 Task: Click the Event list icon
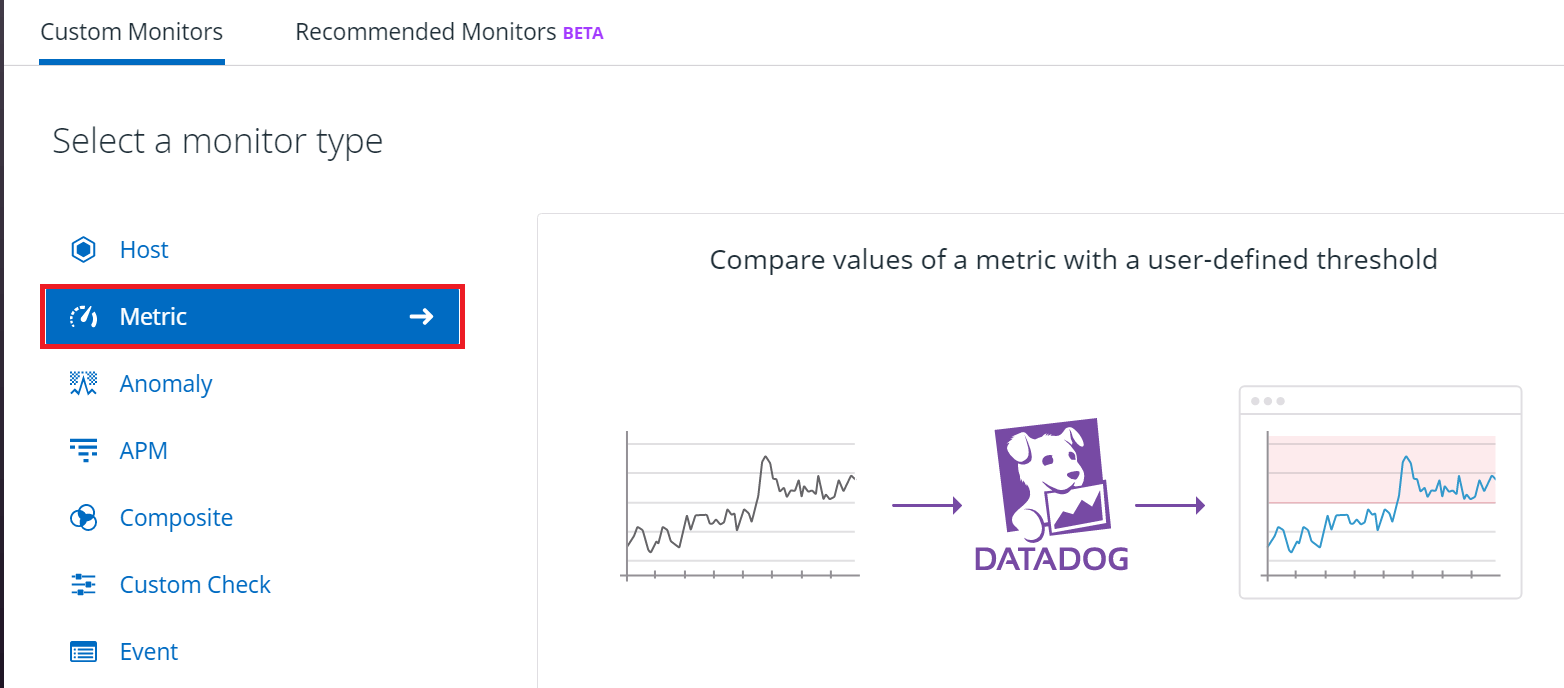(x=83, y=652)
